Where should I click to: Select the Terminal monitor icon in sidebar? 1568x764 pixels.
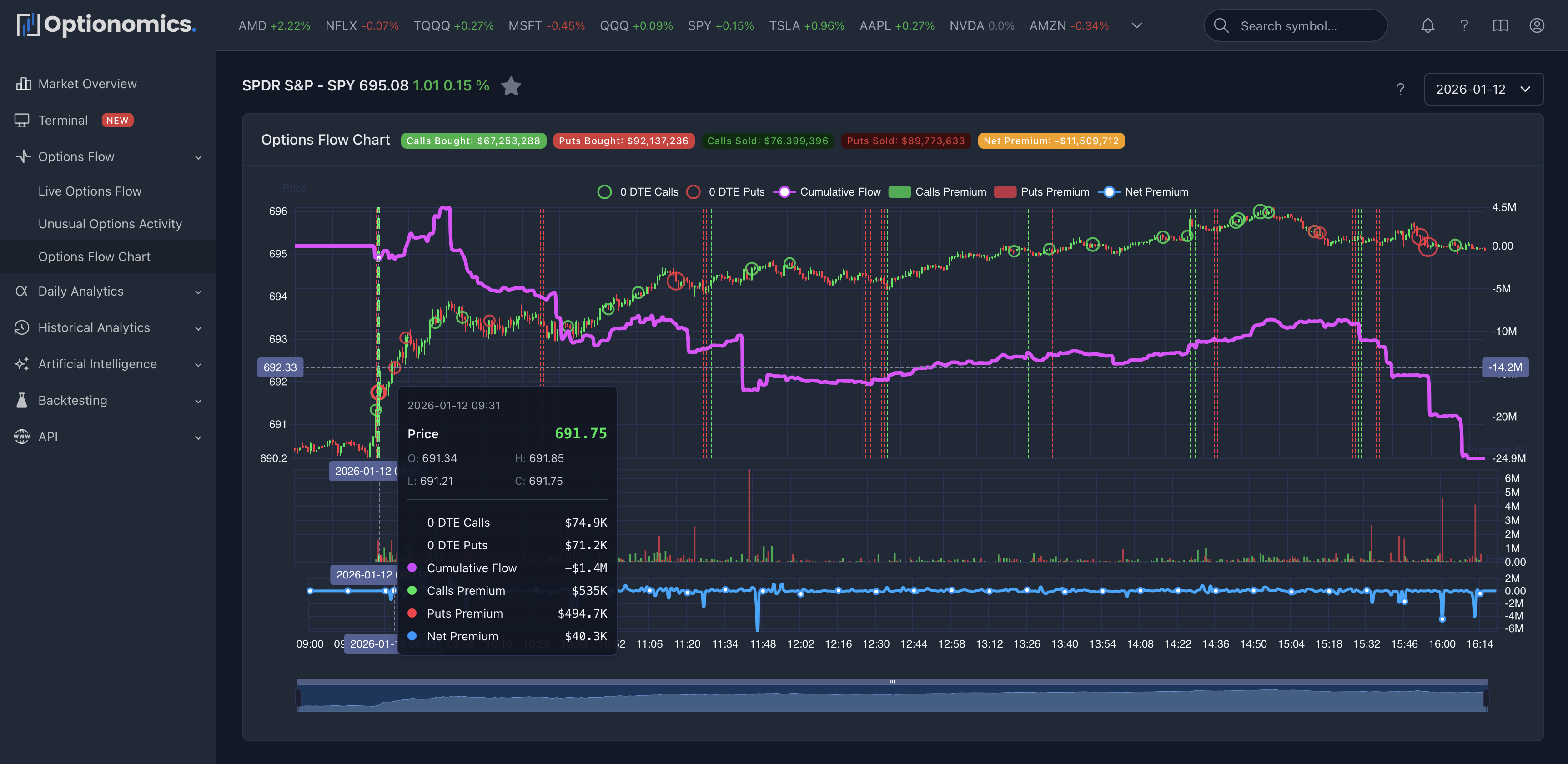tap(23, 120)
